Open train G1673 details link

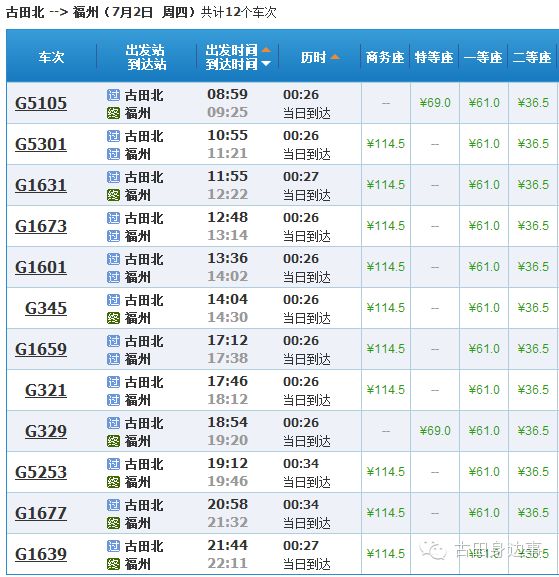[x=41, y=226]
